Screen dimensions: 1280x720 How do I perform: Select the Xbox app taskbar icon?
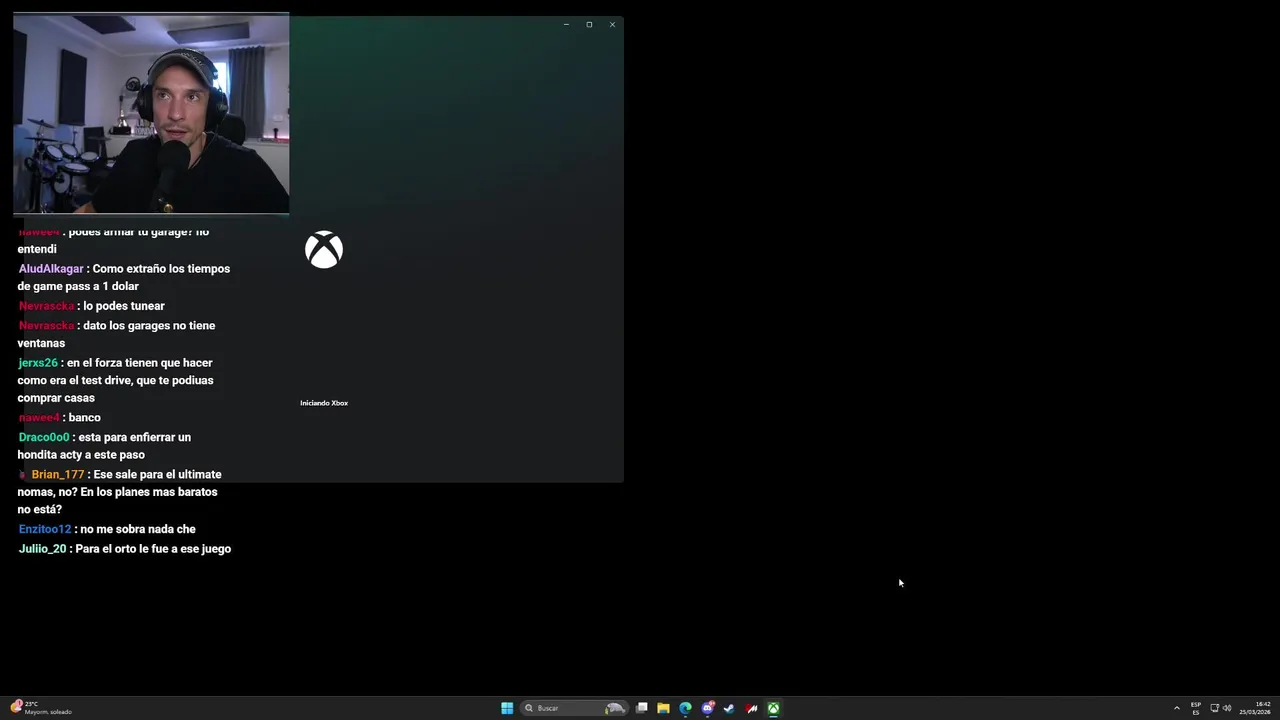coord(773,708)
